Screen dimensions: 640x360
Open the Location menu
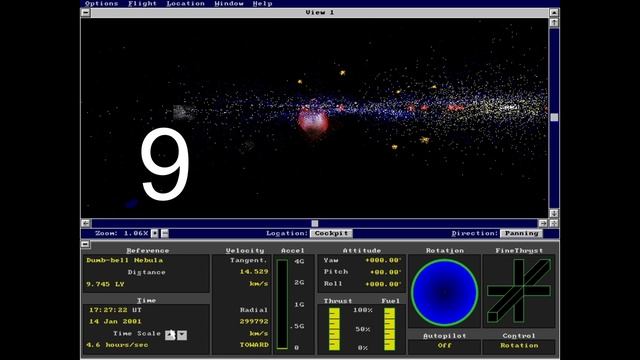(185, 4)
